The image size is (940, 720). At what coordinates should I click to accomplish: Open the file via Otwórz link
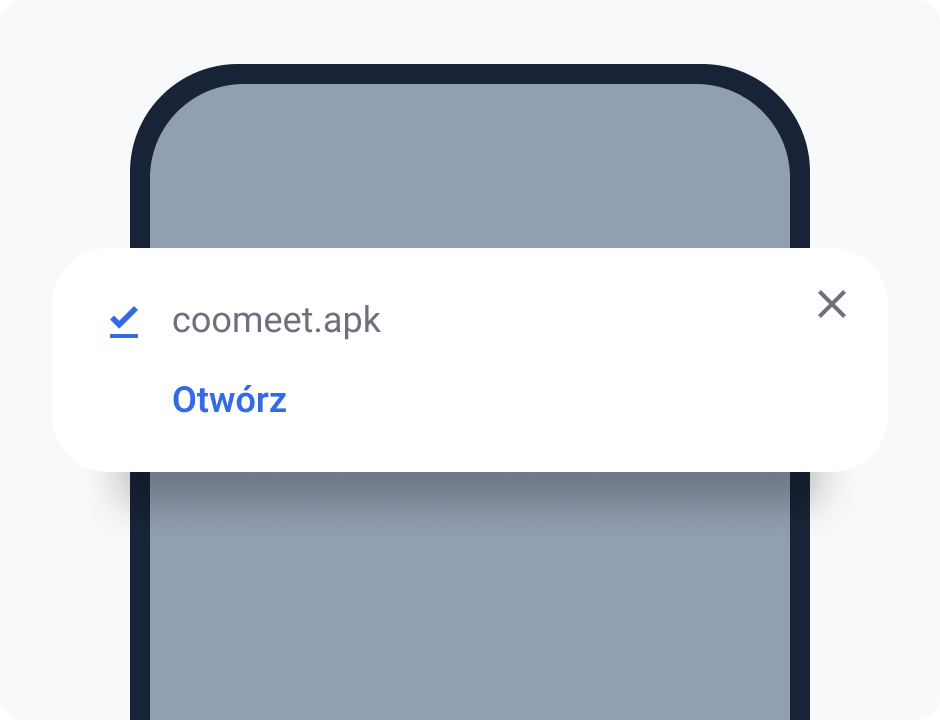(x=229, y=400)
